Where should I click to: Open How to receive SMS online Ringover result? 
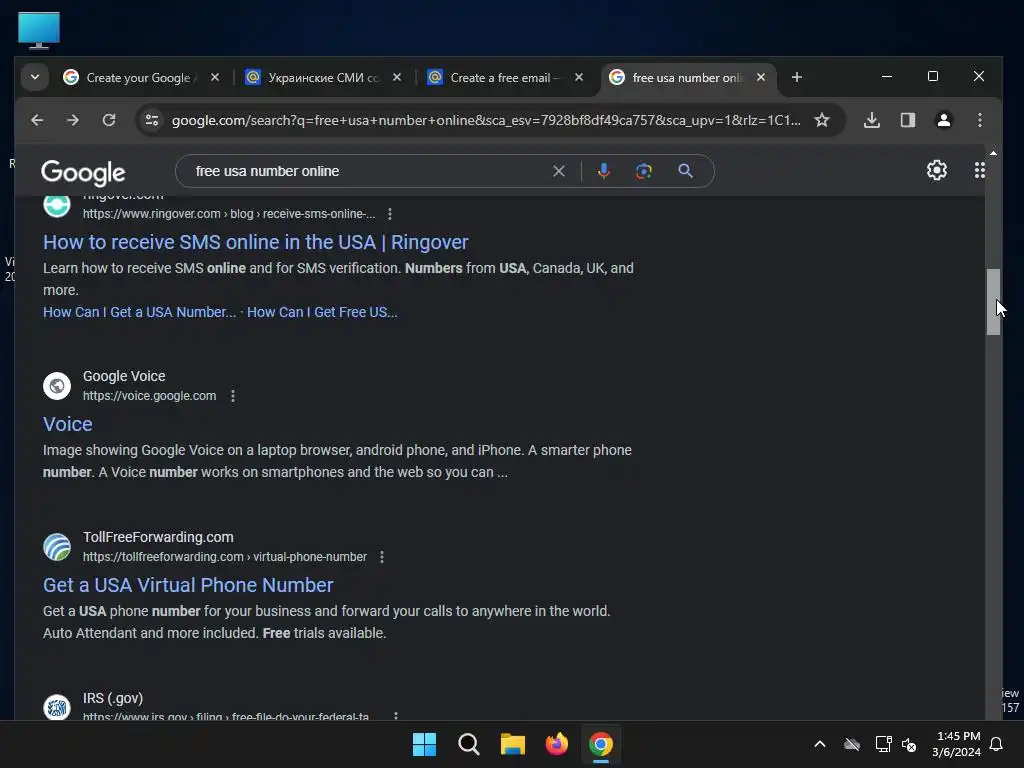coord(255,242)
